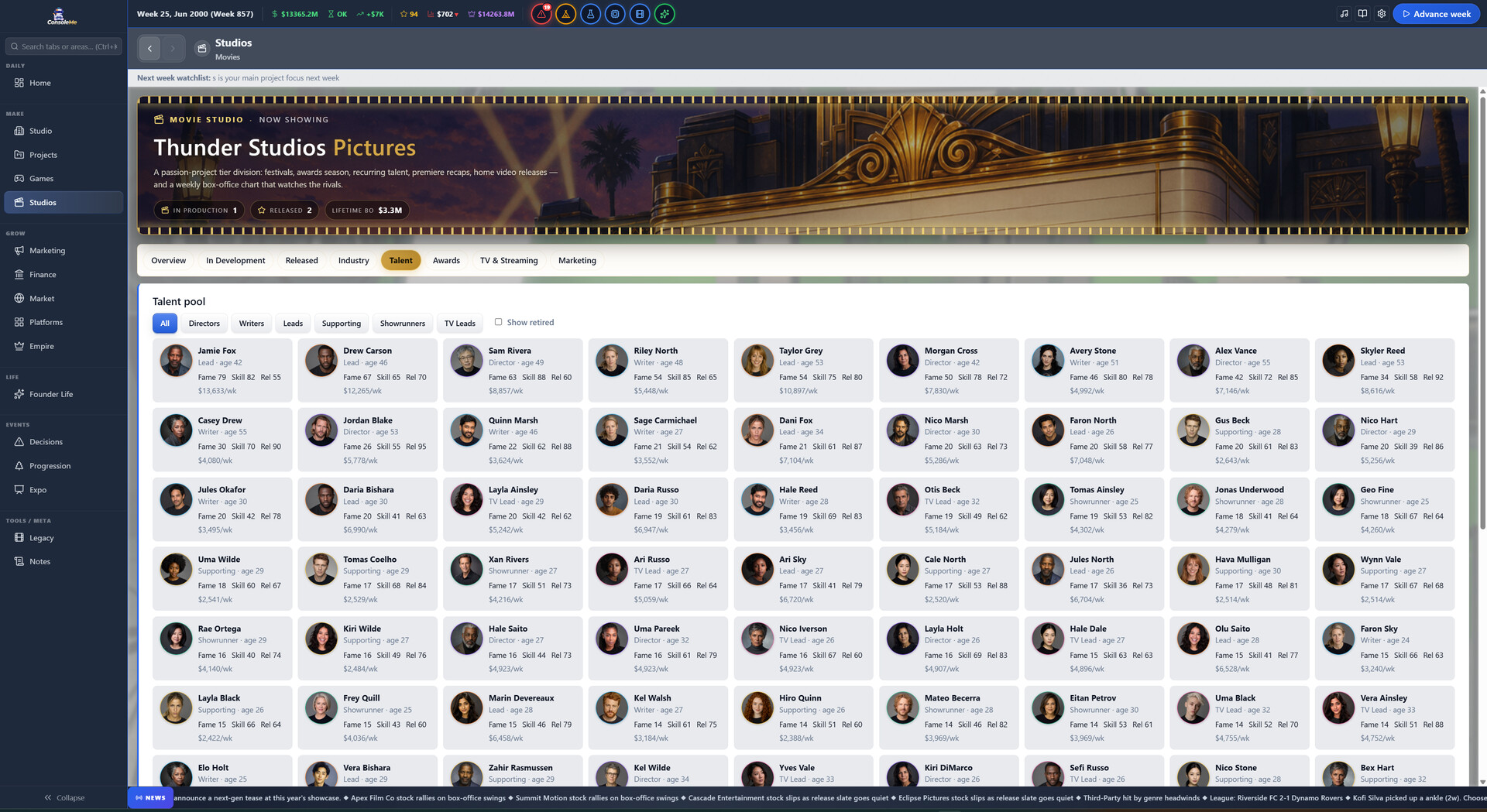Image resolution: width=1487 pixels, height=812 pixels.
Task: Switch to the Released tab
Action: pos(301,261)
